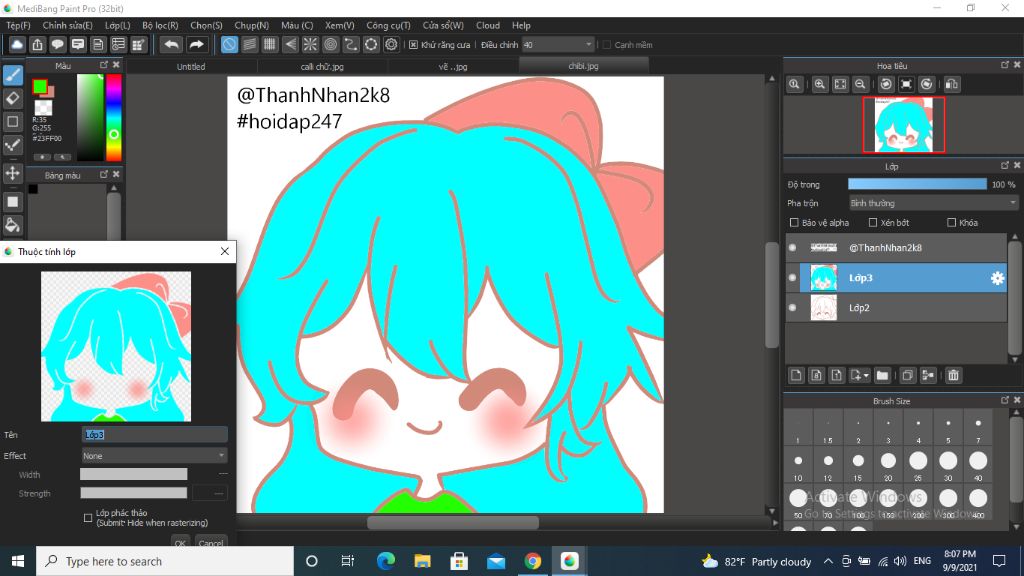Click Cancel in layer properties dialog
Screen dimensions: 1024x576
(211, 543)
